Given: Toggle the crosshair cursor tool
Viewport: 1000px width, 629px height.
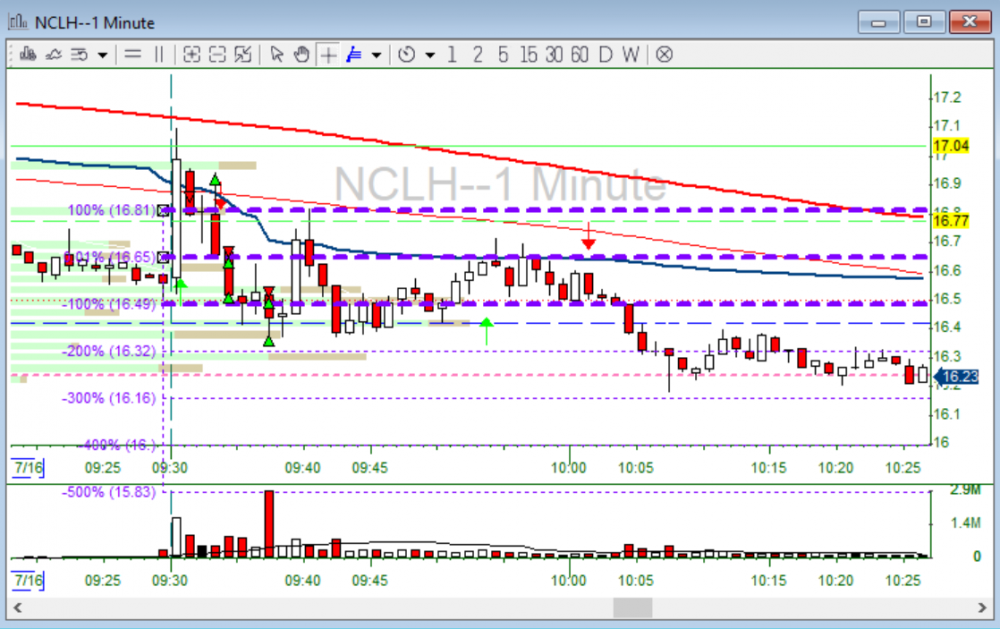Looking at the screenshot, I should [328, 54].
